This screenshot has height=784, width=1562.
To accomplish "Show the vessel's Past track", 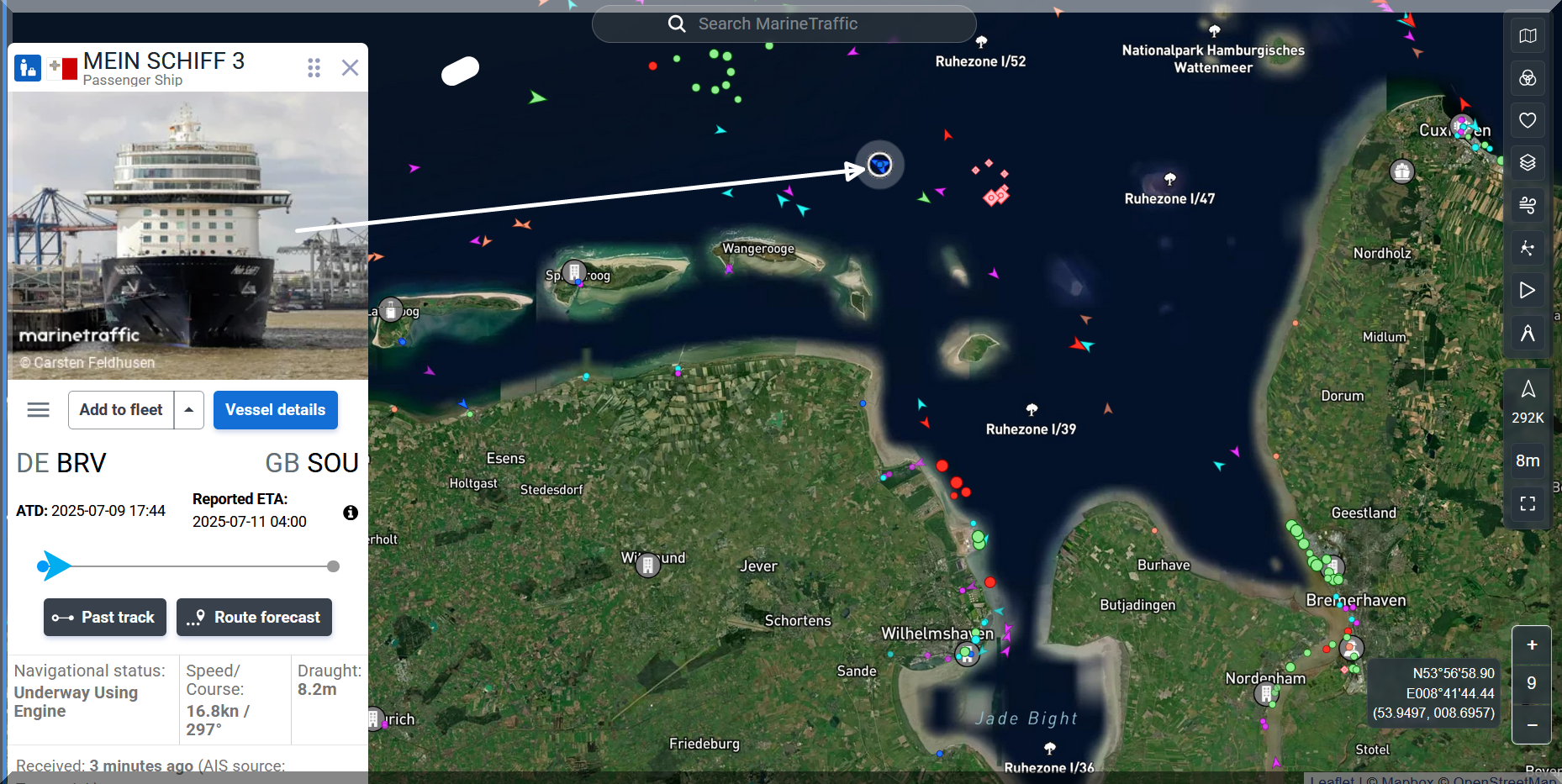I will click(x=105, y=618).
